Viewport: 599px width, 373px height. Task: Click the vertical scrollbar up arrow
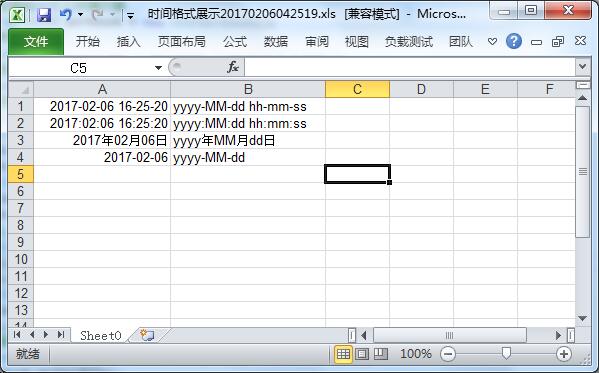583,98
